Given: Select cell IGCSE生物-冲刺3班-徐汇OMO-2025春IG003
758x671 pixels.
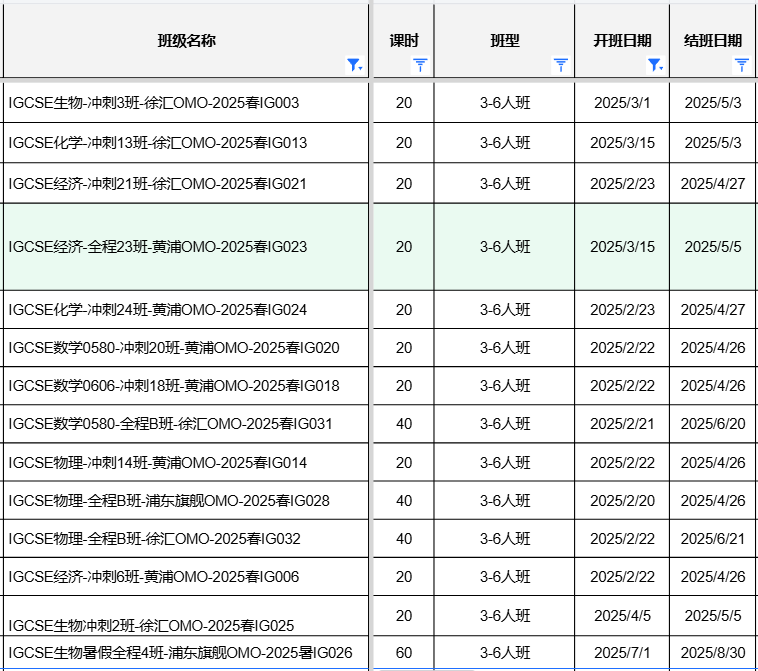Looking at the screenshot, I should click(x=186, y=102).
